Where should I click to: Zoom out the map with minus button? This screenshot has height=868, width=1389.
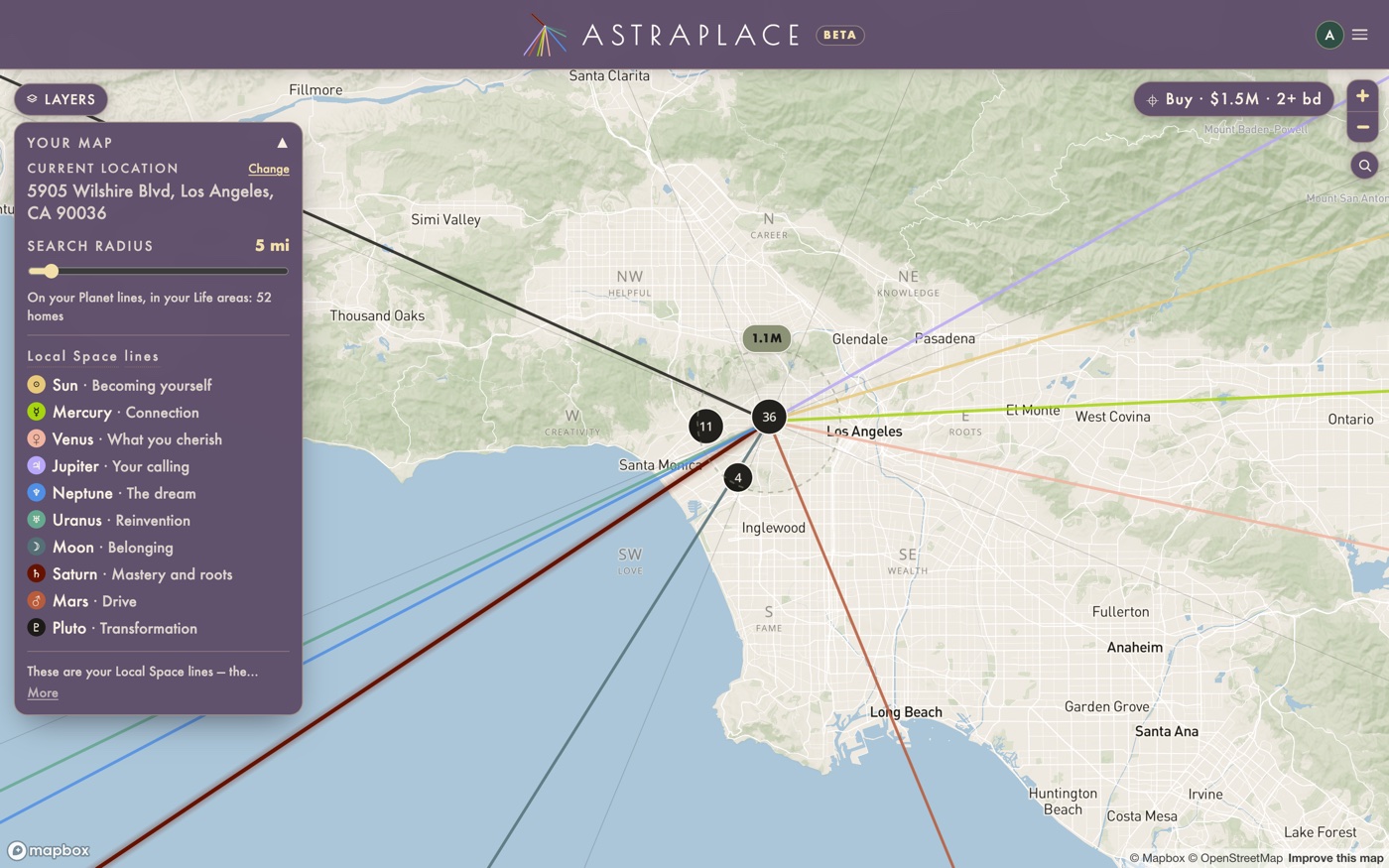tap(1362, 127)
